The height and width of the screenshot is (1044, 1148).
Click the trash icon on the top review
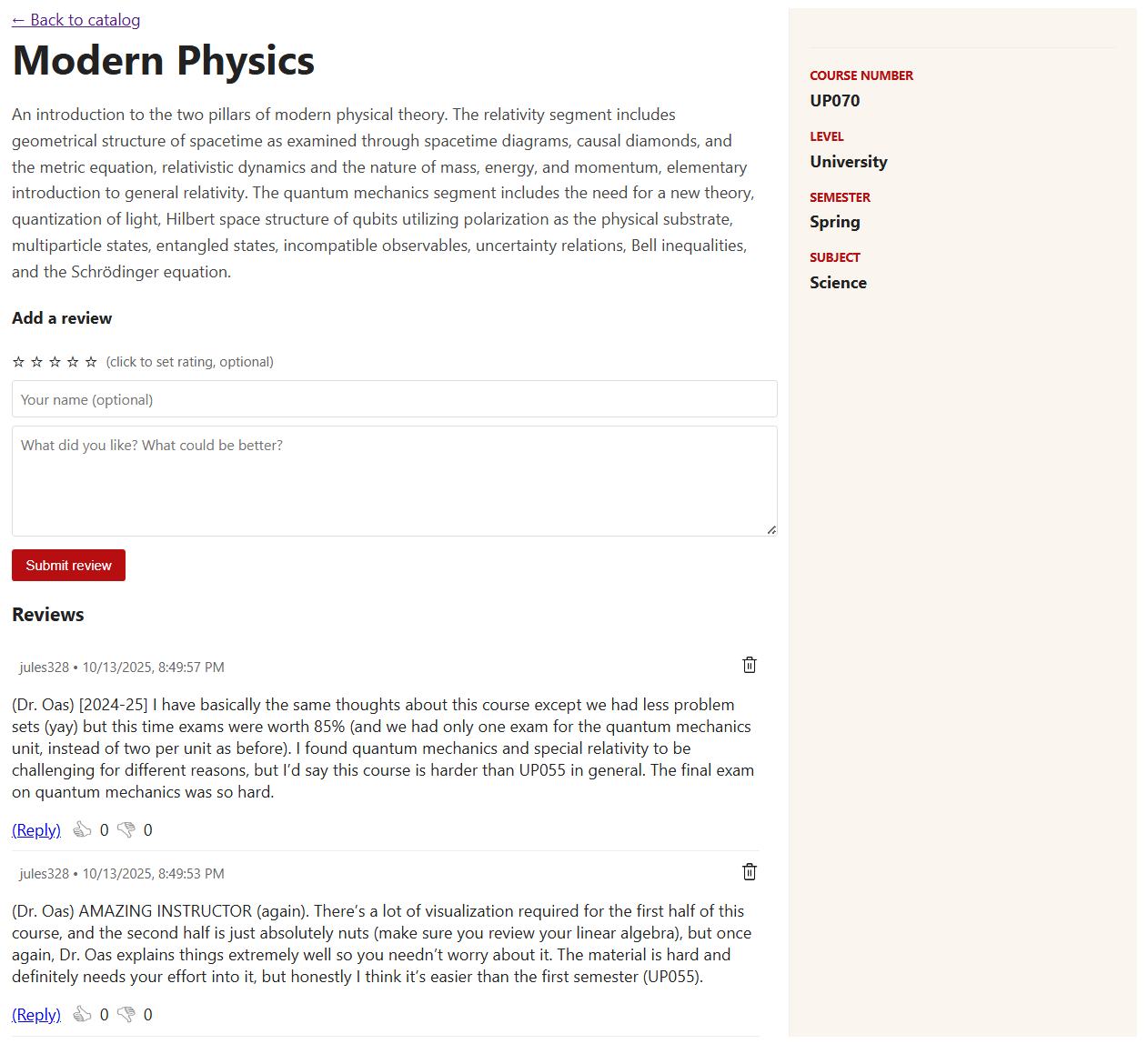click(x=749, y=665)
